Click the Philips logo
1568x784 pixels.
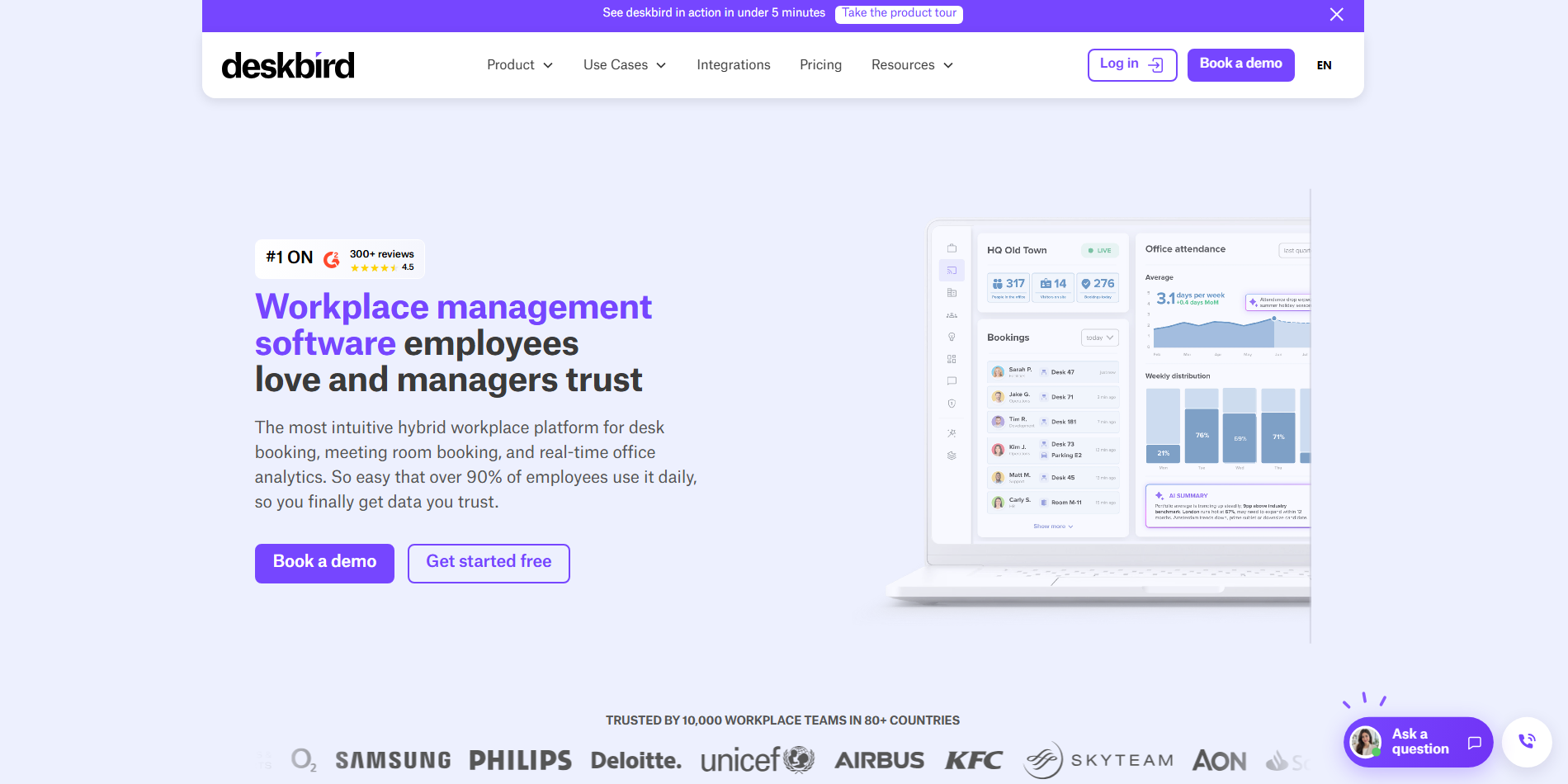coord(520,760)
